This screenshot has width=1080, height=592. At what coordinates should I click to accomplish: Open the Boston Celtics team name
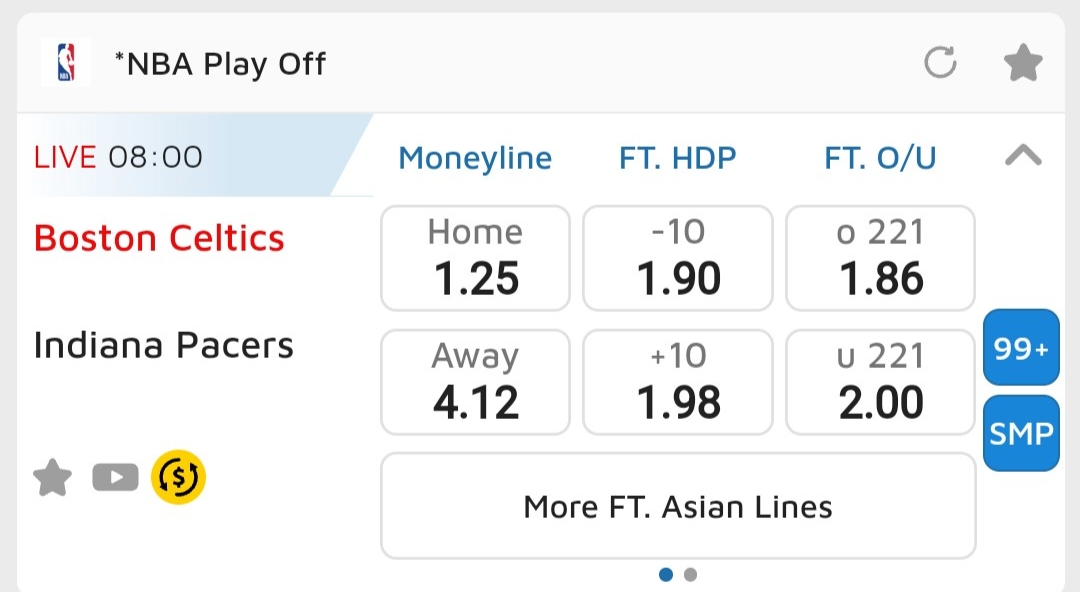click(x=159, y=239)
